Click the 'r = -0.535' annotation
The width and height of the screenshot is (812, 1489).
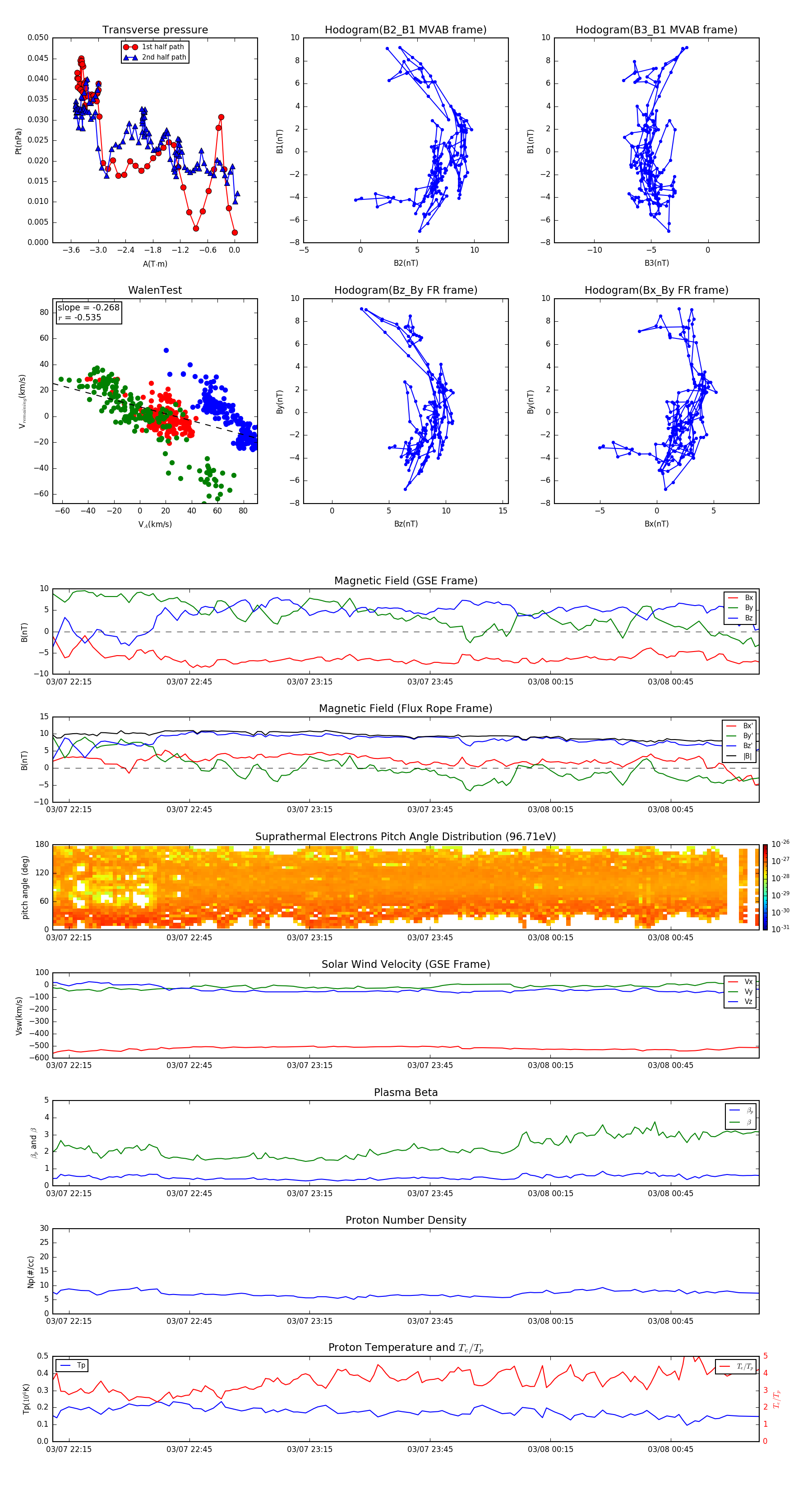[79, 317]
